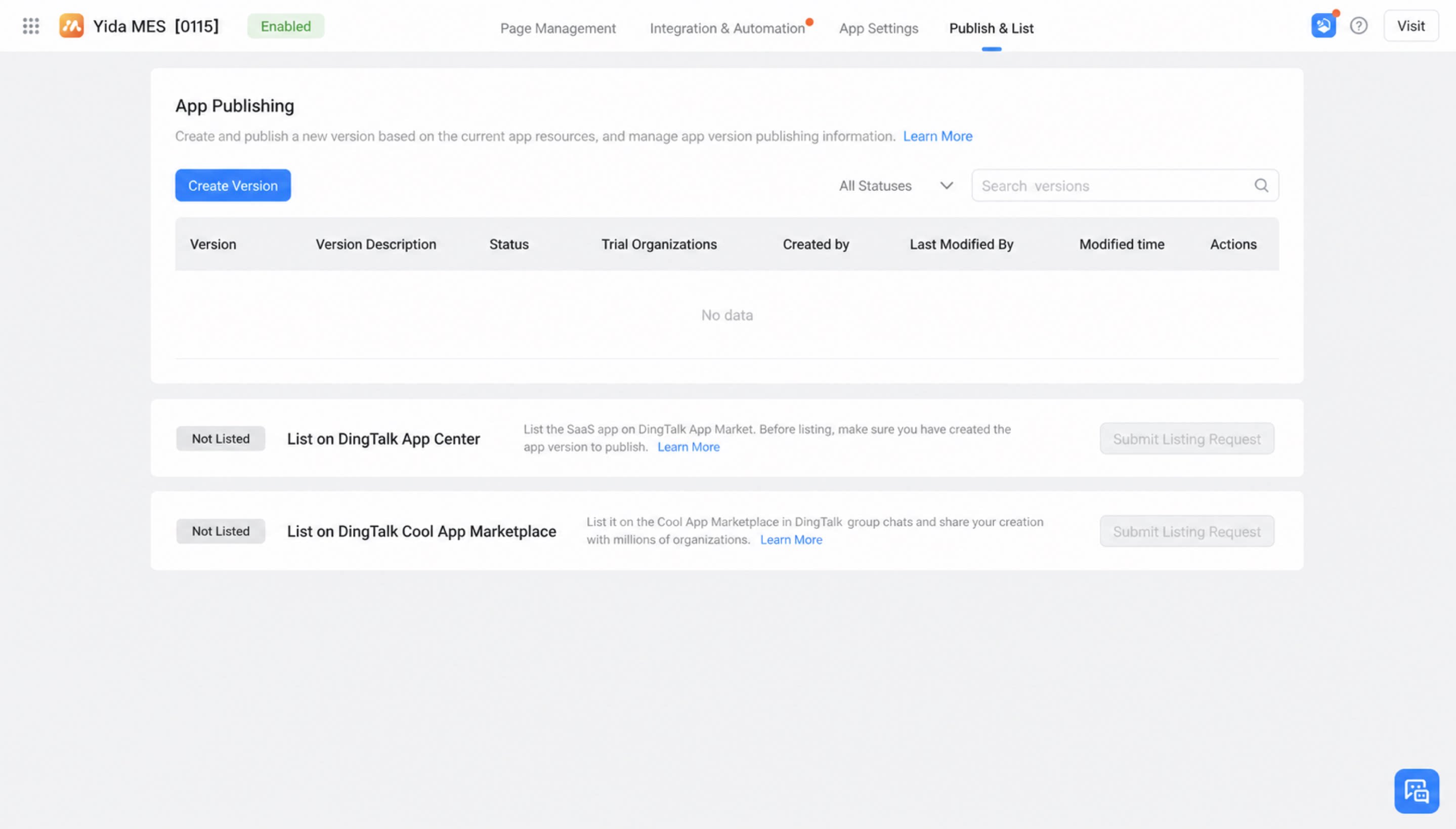Open the help question mark icon
Screen dimensions: 1456x829
(x=1359, y=26)
